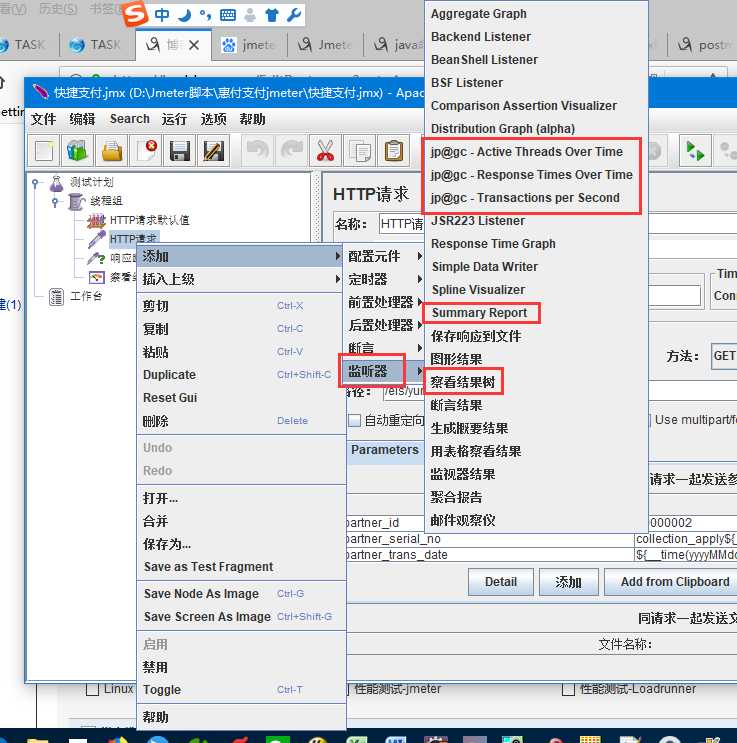Click the 路径 path input field
Image resolution: width=737 pixels, height=743 pixels.
(404, 391)
